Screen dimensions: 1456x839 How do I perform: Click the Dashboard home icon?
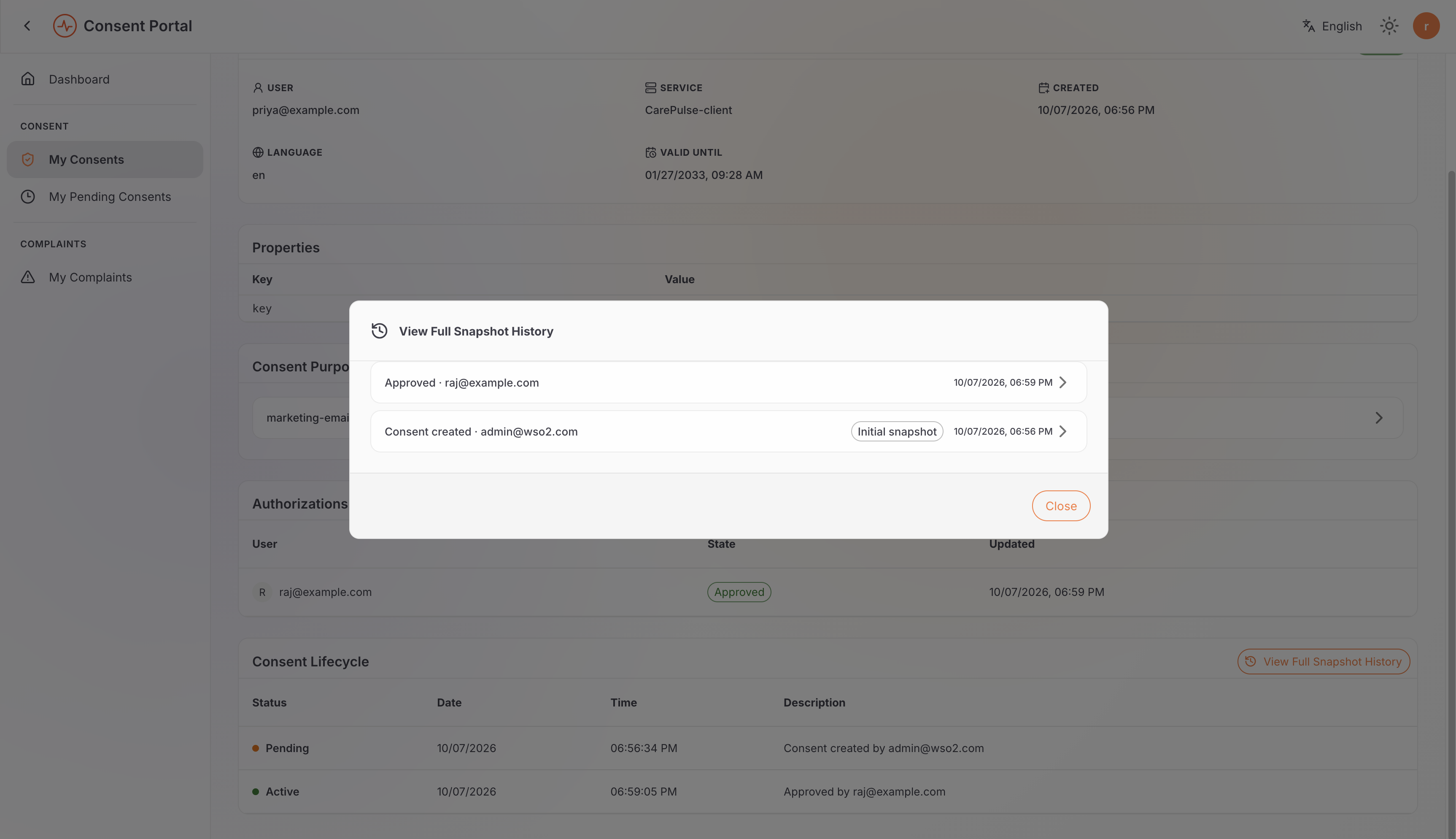28,79
